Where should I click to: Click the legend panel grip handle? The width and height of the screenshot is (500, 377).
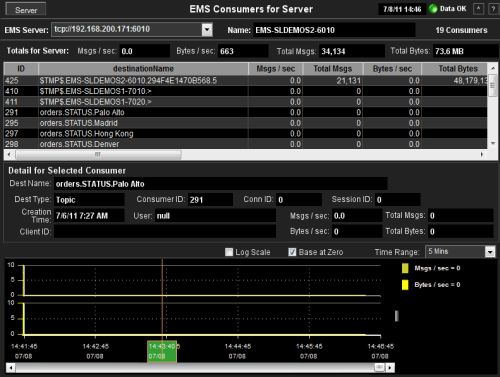397,316
